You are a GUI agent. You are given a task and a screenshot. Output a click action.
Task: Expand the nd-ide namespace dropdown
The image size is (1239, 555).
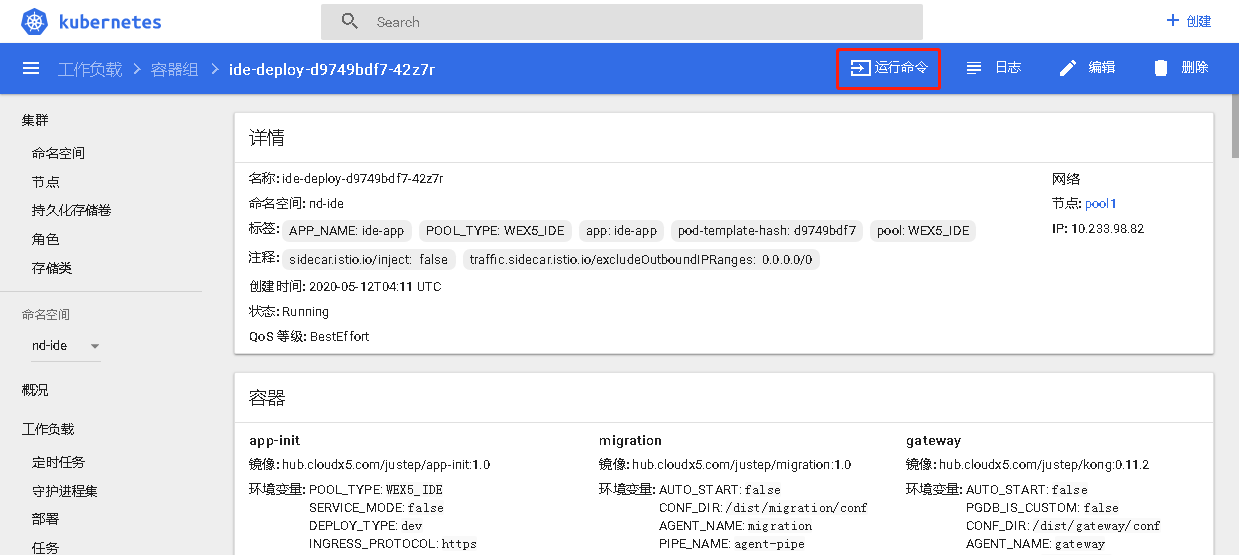[95, 346]
